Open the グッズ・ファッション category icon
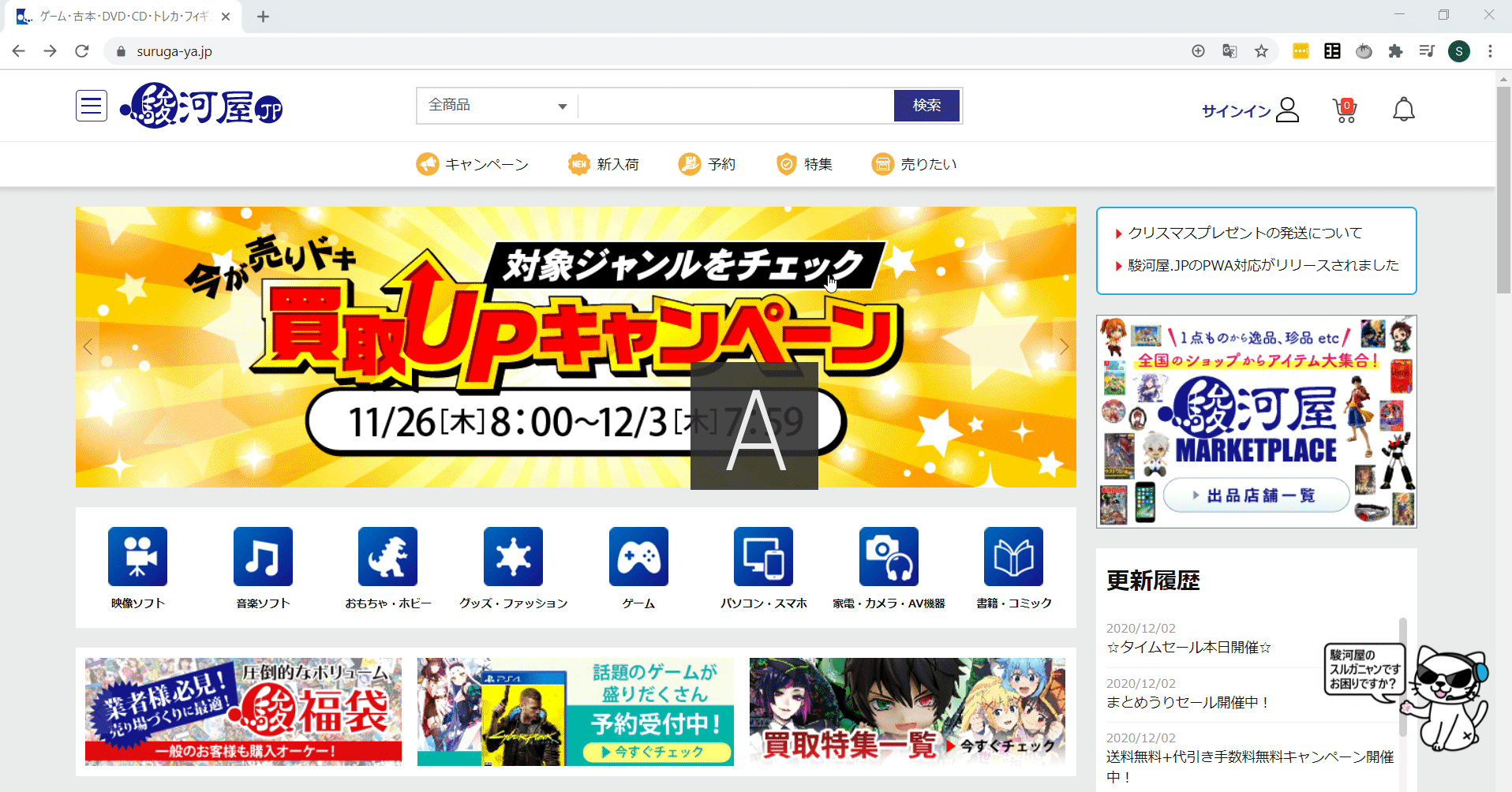1512x792 pixels. coord(513,557)
